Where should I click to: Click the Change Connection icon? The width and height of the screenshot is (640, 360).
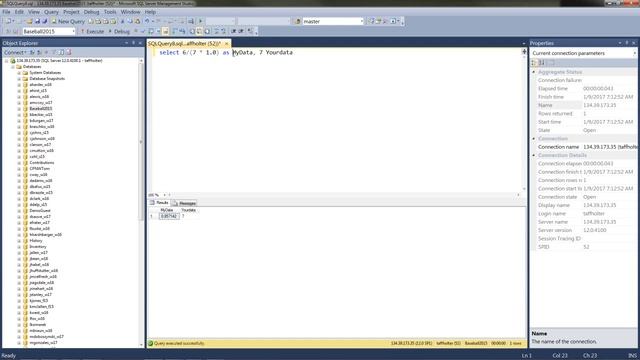point(16,31)
